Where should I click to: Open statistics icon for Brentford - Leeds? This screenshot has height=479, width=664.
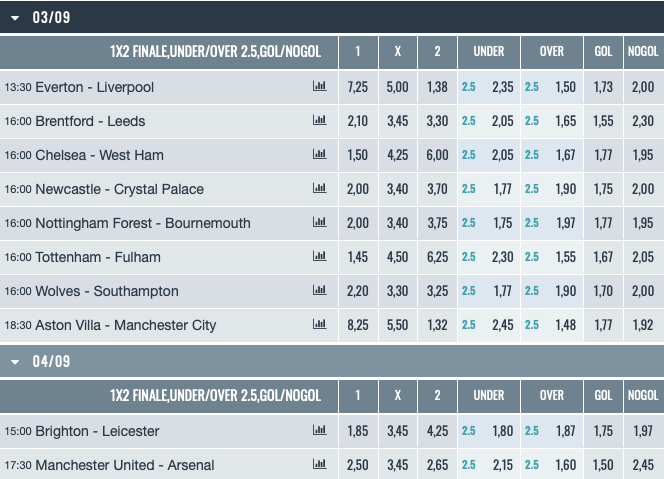(320, 121)
